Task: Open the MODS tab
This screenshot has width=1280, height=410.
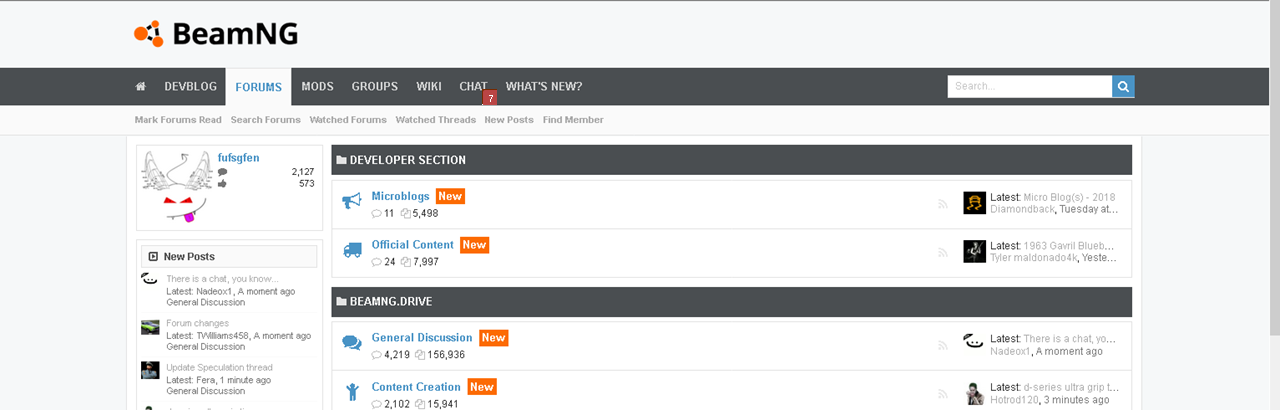Action: [x=317, y=87]
